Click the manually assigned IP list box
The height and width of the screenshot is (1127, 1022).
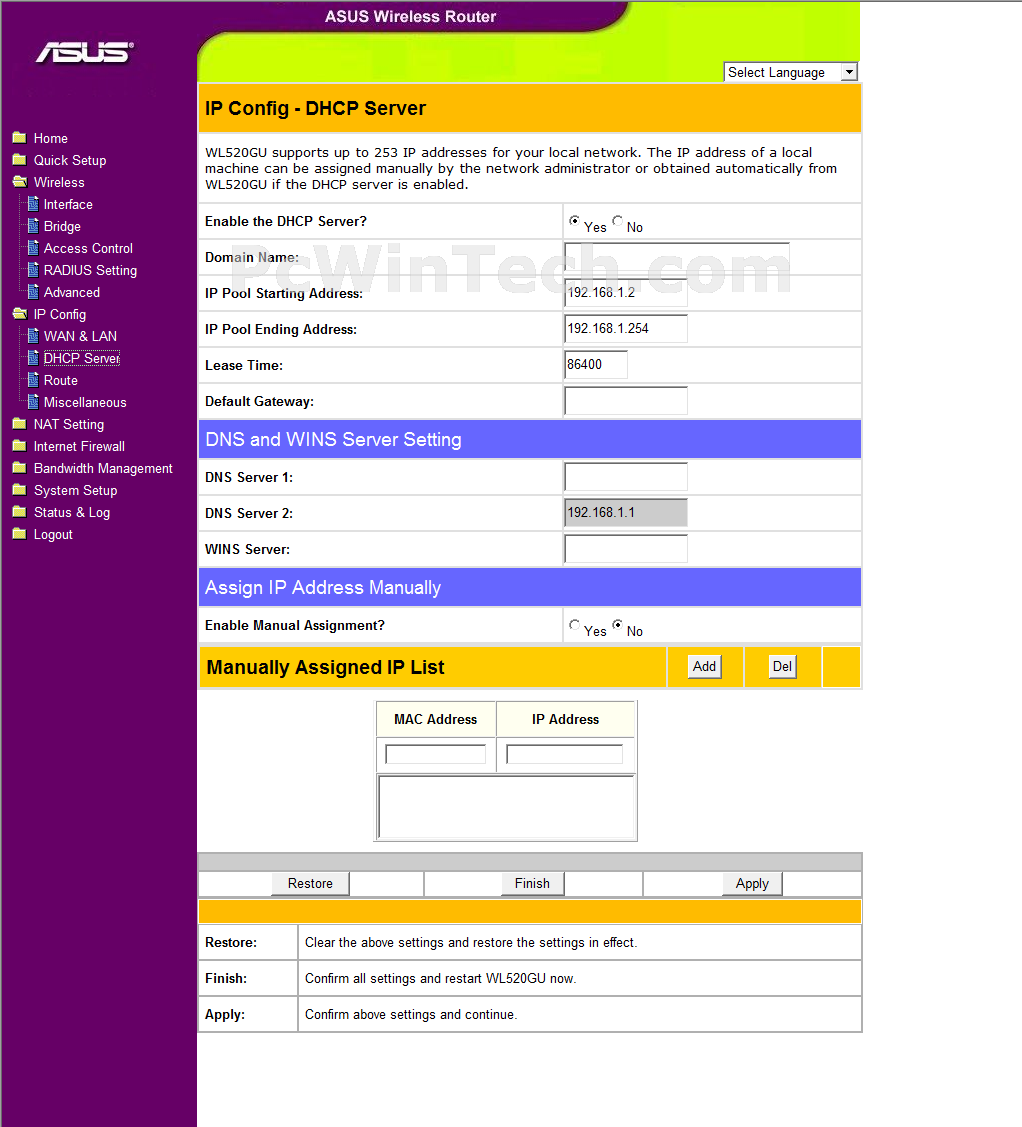pos(506,806)
